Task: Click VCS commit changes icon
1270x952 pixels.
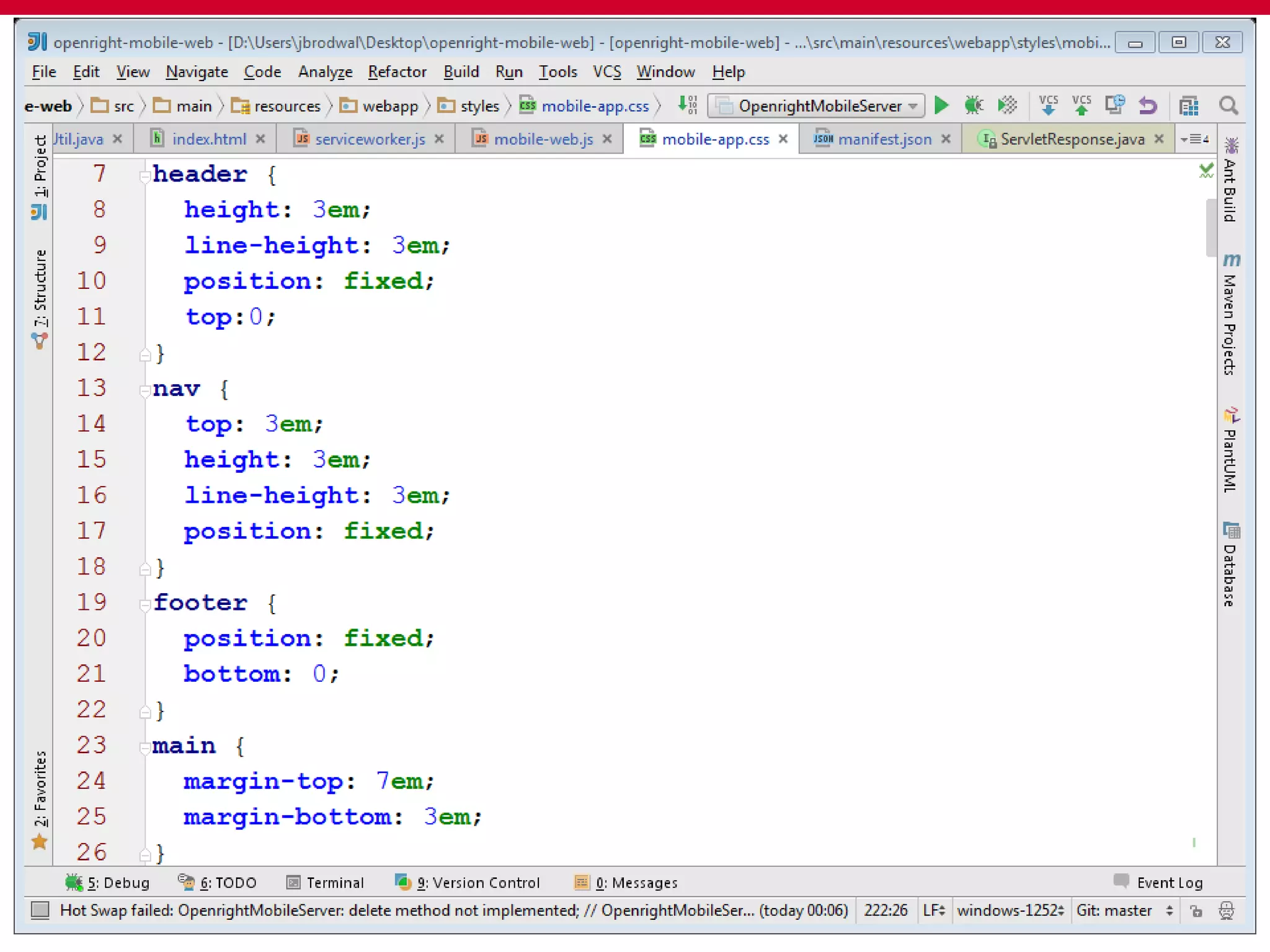Action: pos(1081,105)
